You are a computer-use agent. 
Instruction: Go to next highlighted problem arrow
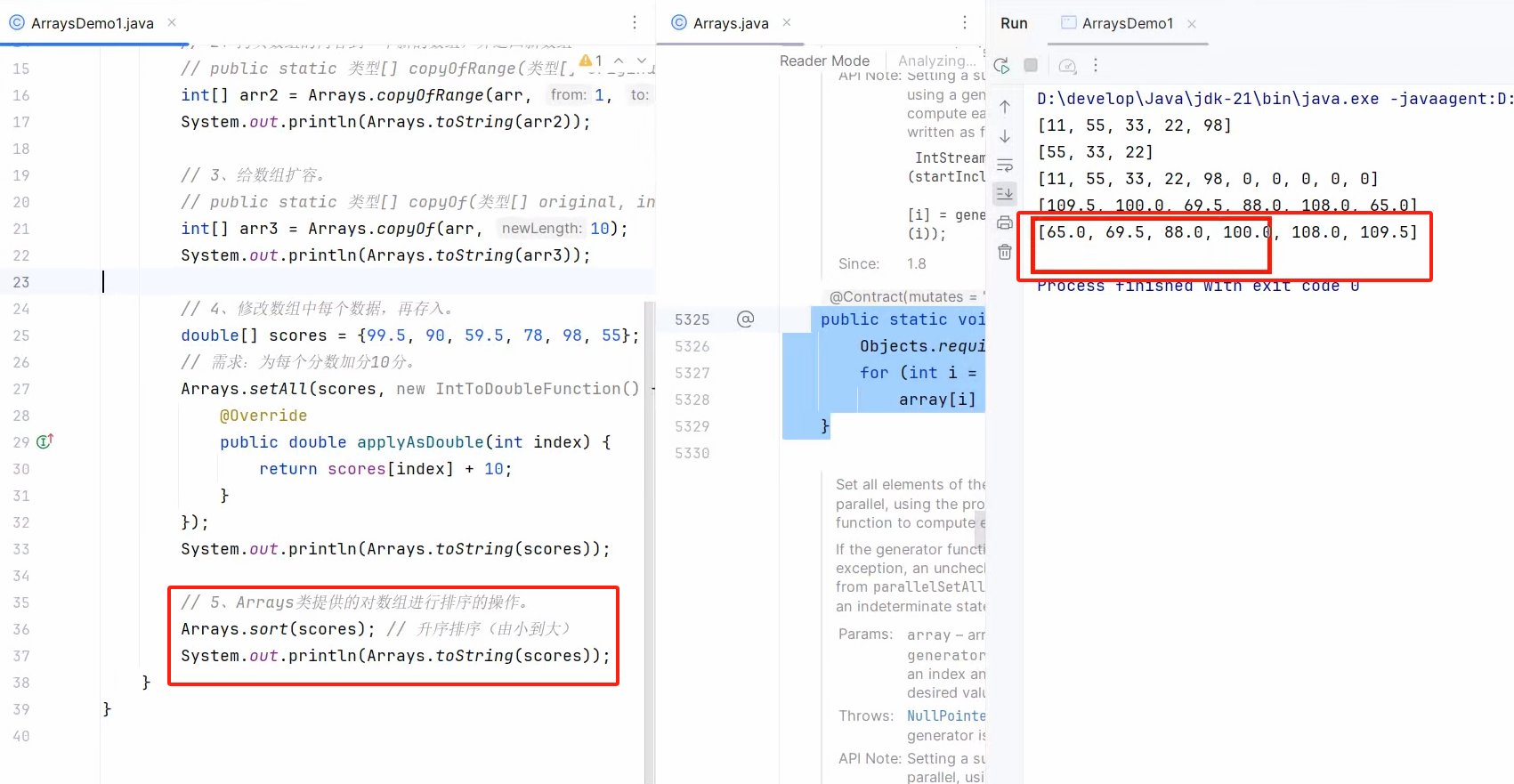642,61
